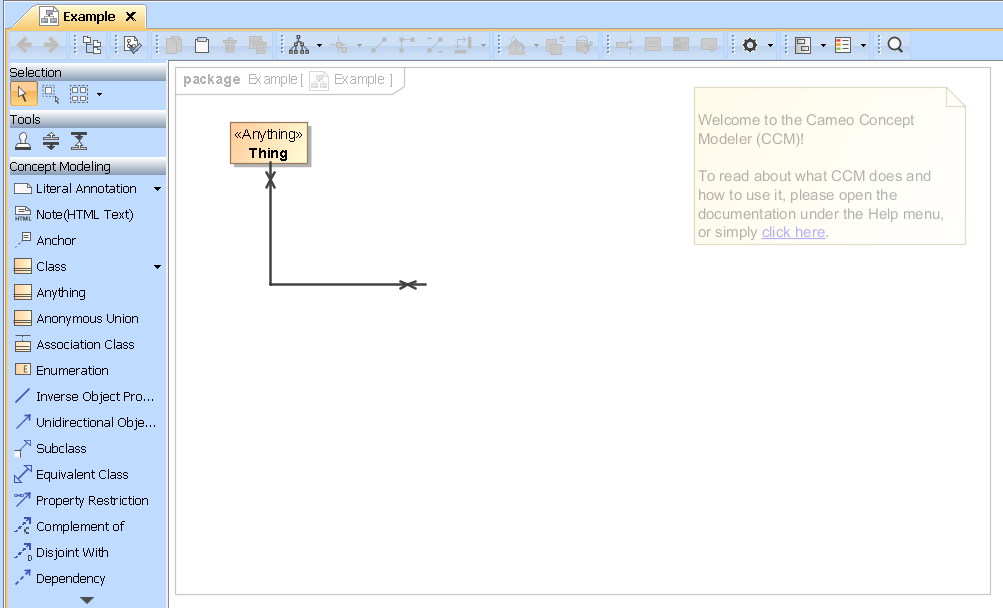Select the Thing class on canvas
The image size is (1003, 608).
pyautogui.click(x=269, y=144)
